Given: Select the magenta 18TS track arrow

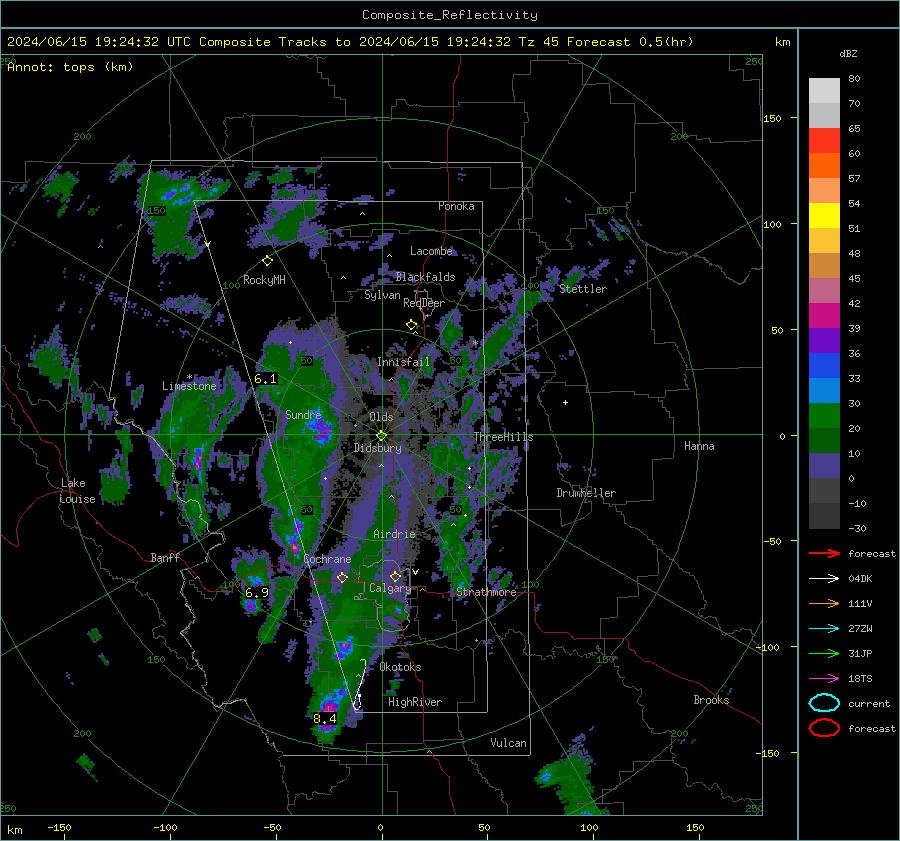Looking at the screenshot, I should click(x=824, y=679).
